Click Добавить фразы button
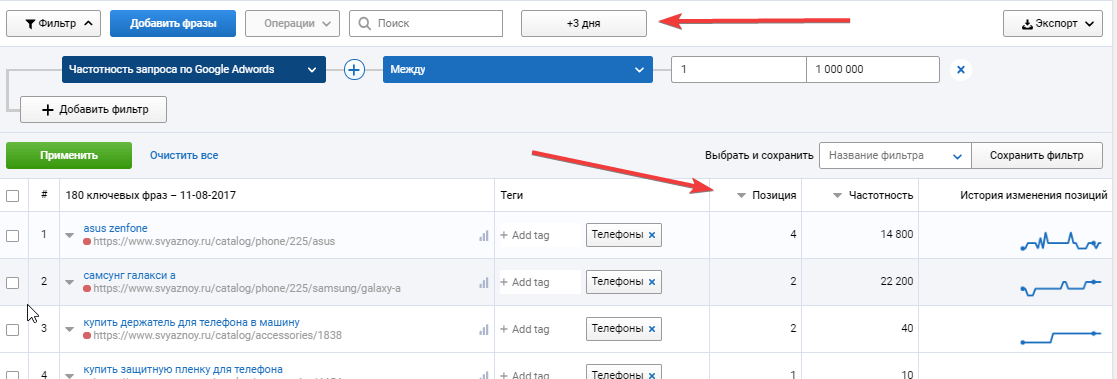Viewport: 1117px width, 379px height. pyautogui.click(x=173, y=24)
